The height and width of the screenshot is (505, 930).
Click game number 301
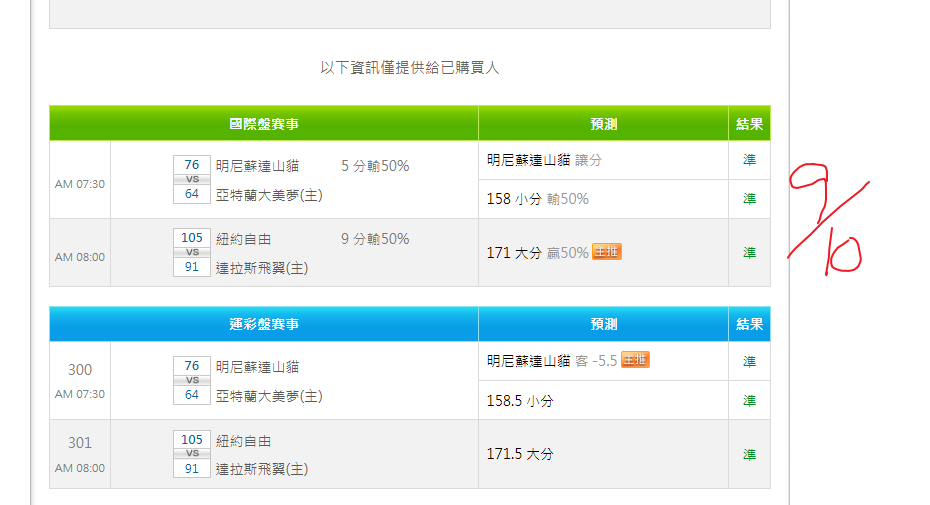[80, 443]
